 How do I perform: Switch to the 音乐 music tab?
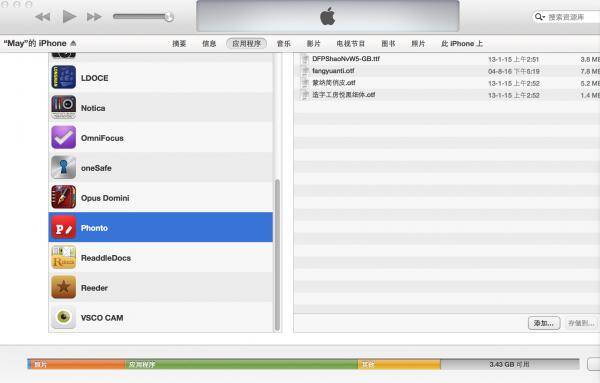point(284,44)
